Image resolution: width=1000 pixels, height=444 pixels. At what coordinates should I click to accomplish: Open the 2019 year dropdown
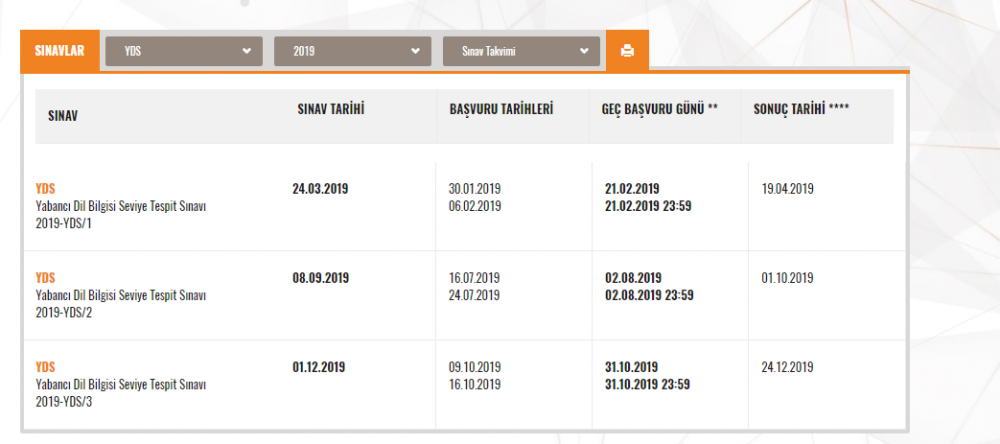point(353,51)
